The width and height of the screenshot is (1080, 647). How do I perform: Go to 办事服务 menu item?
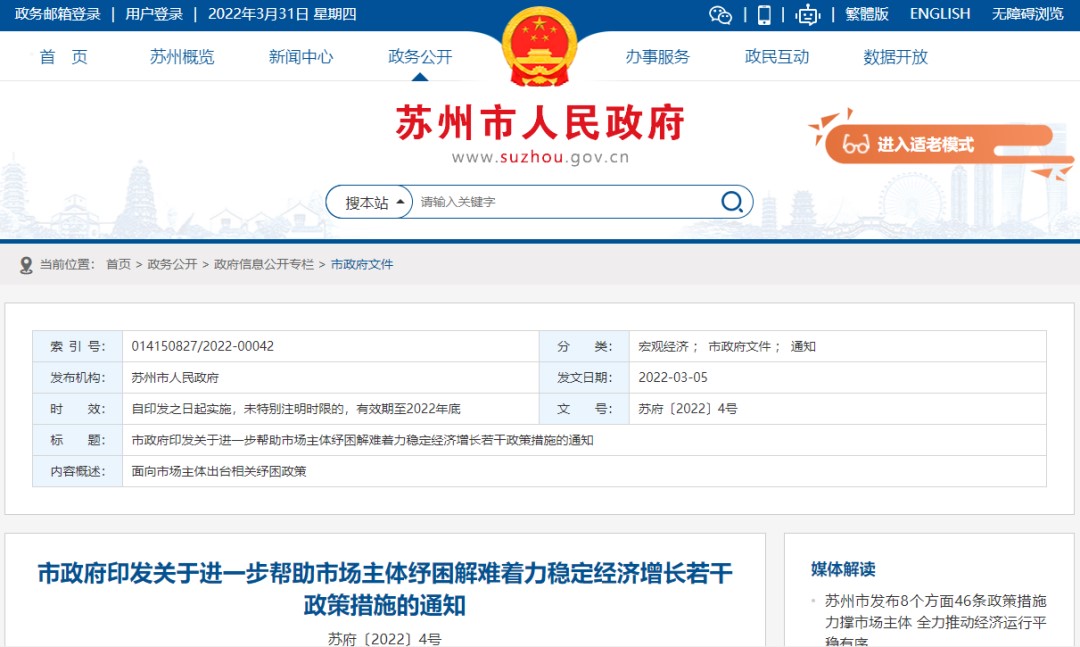(x=657, y=57)
